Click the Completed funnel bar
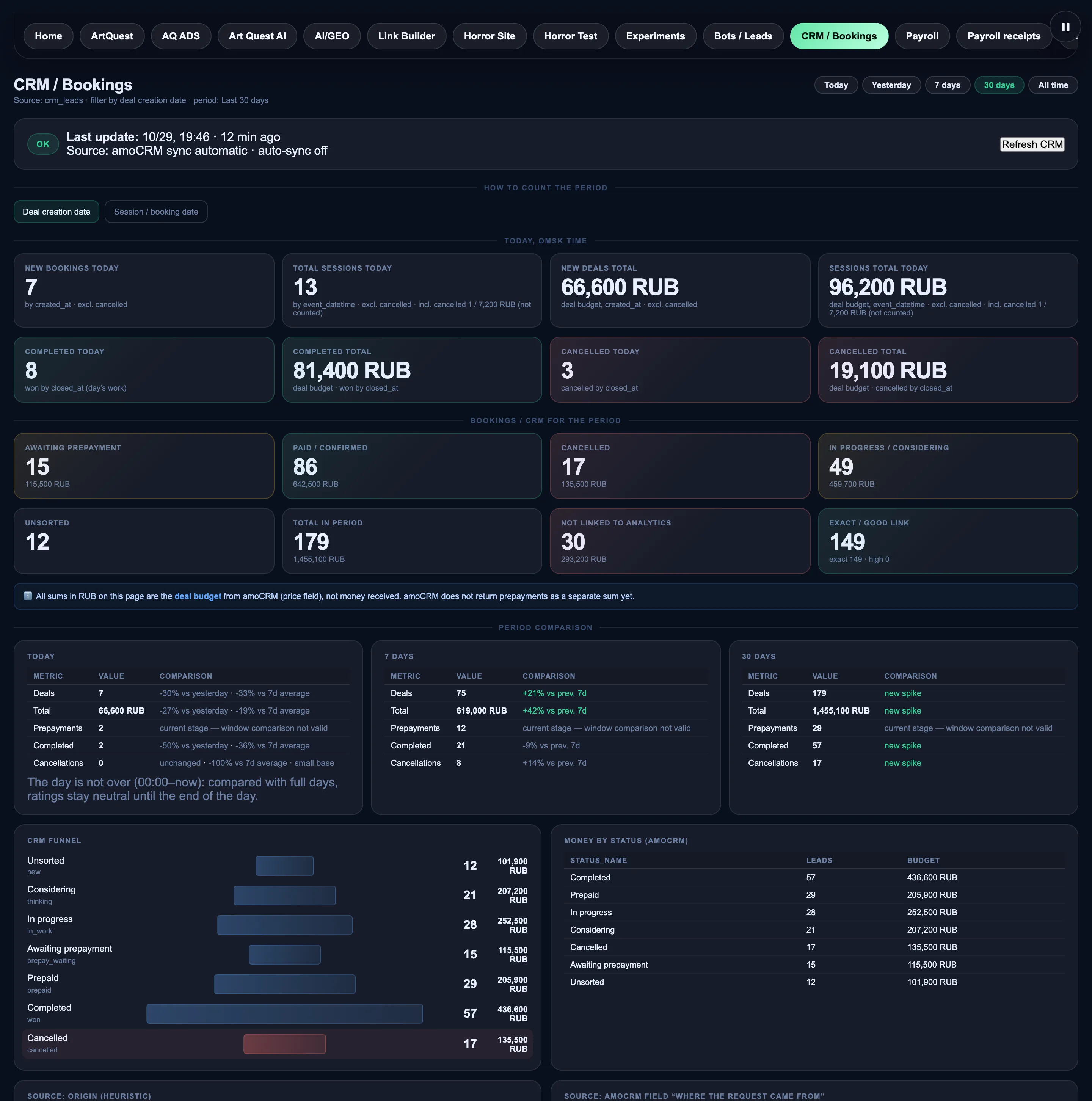This screenshot has height=1101, width=1092. click(x=284, y=1013)
